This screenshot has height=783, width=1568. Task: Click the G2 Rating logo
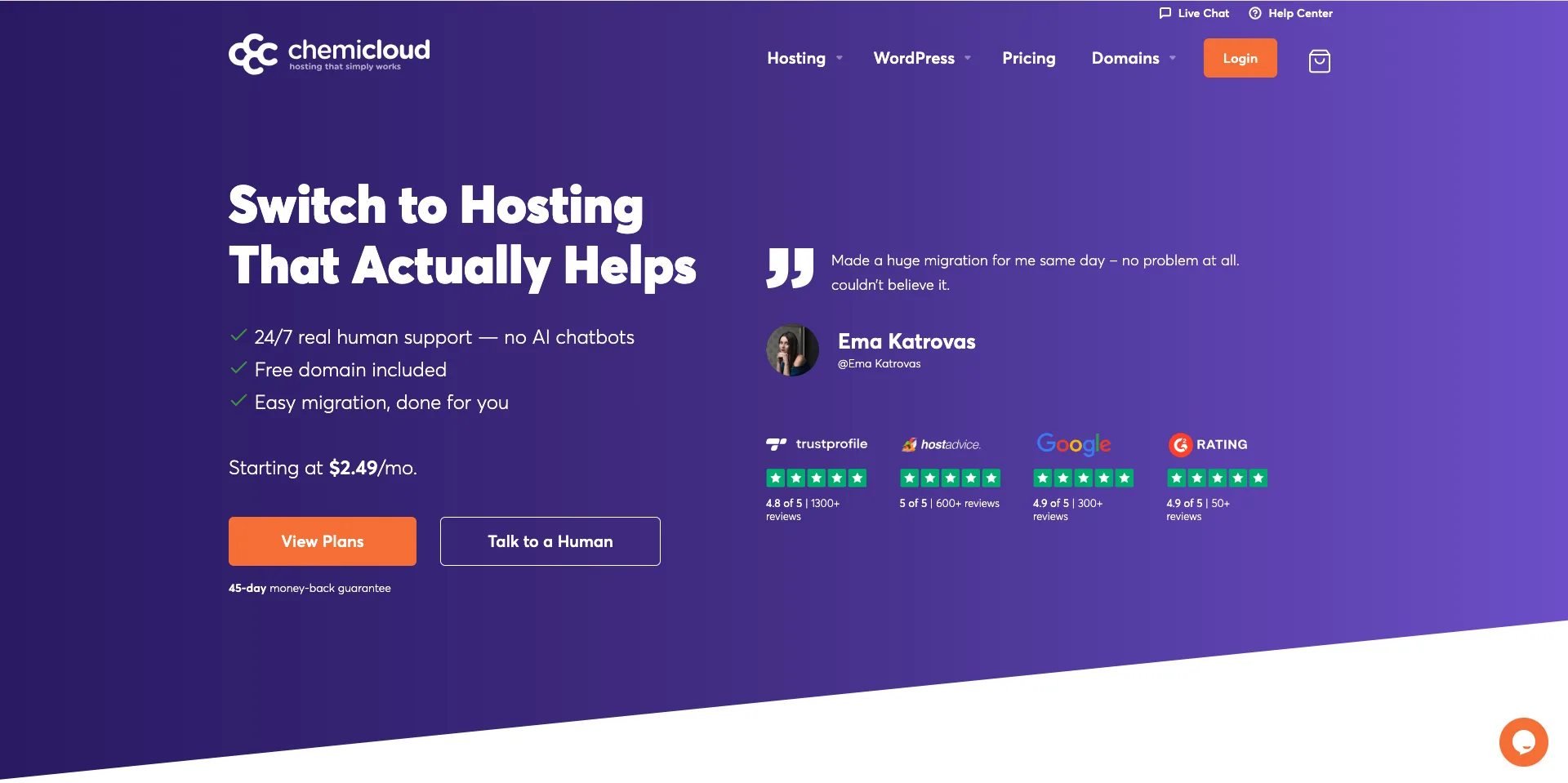[x=1208, y=444]
